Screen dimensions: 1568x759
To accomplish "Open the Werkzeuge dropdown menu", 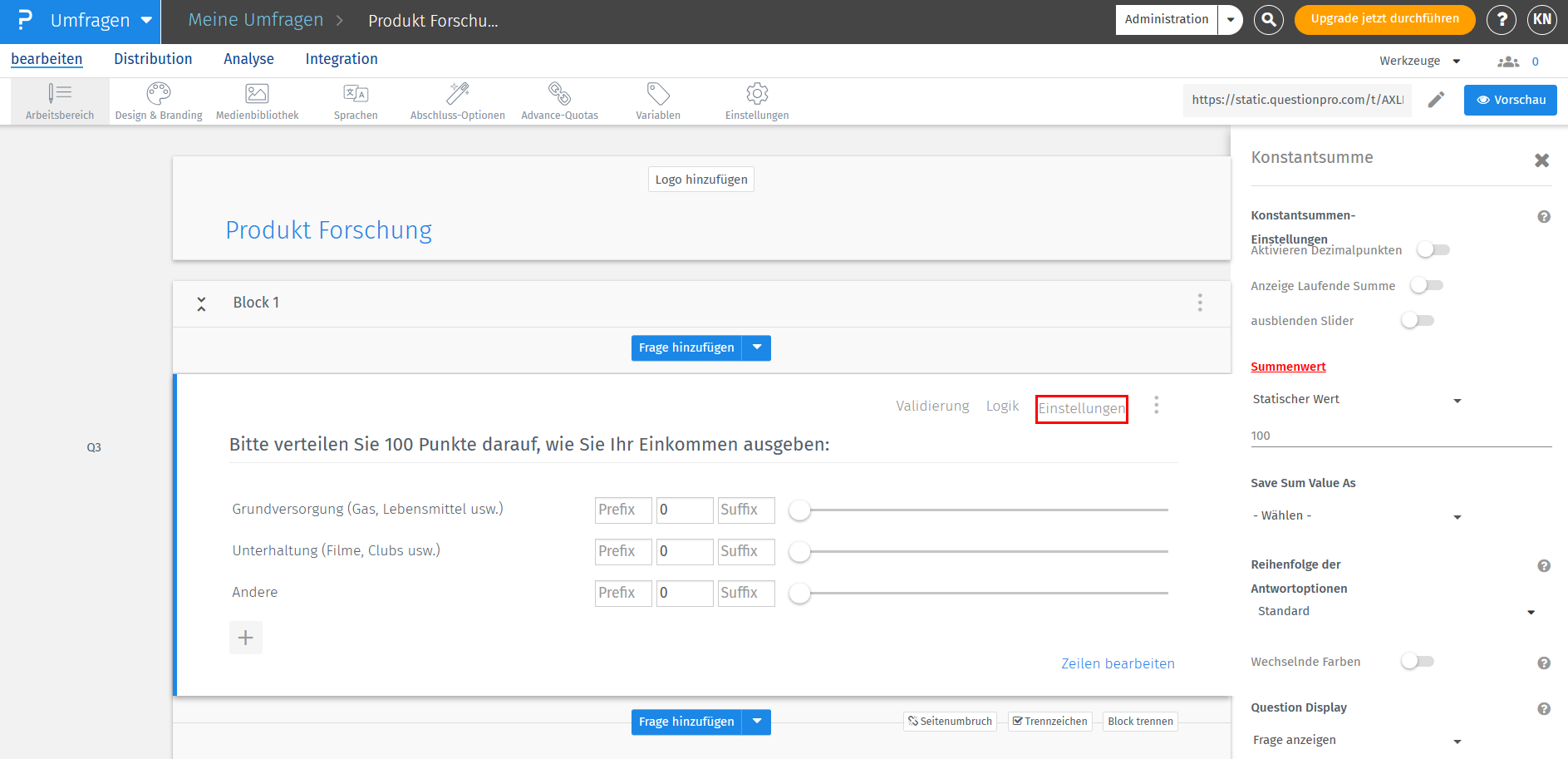I will click(1419, 61).
